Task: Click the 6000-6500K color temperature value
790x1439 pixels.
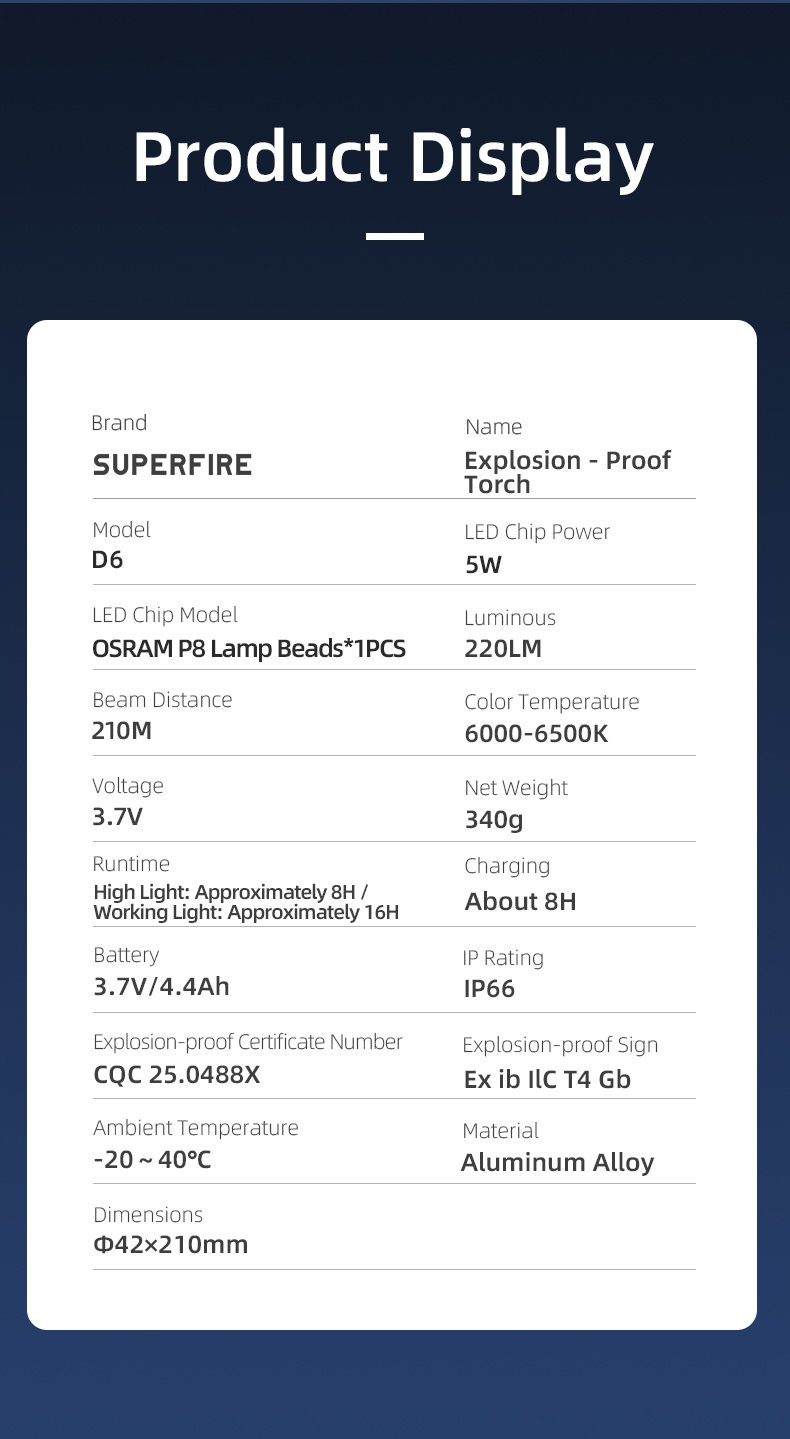Action: [x=536, y=734]
